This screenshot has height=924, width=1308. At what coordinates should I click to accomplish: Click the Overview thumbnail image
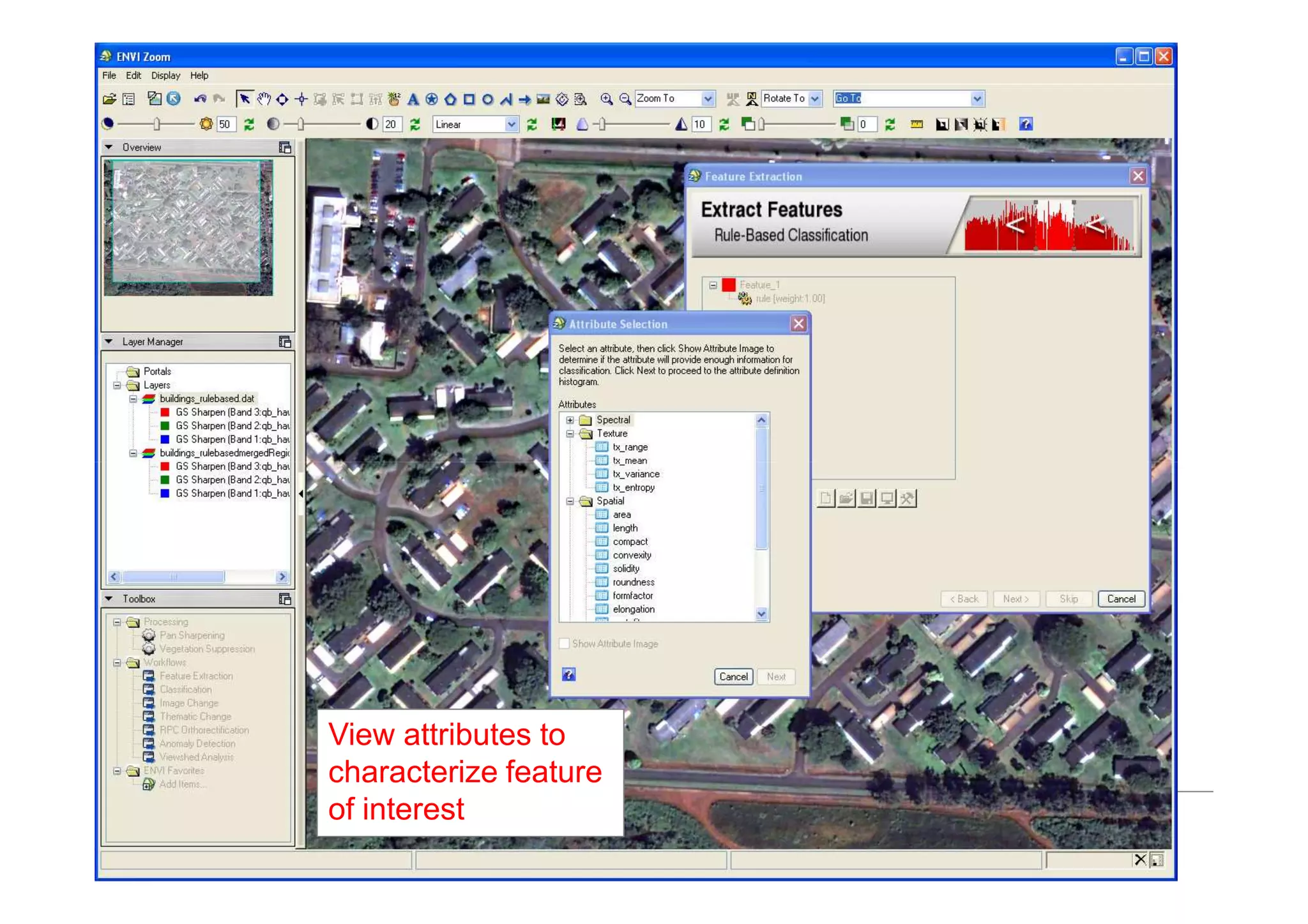coord(188,227)
